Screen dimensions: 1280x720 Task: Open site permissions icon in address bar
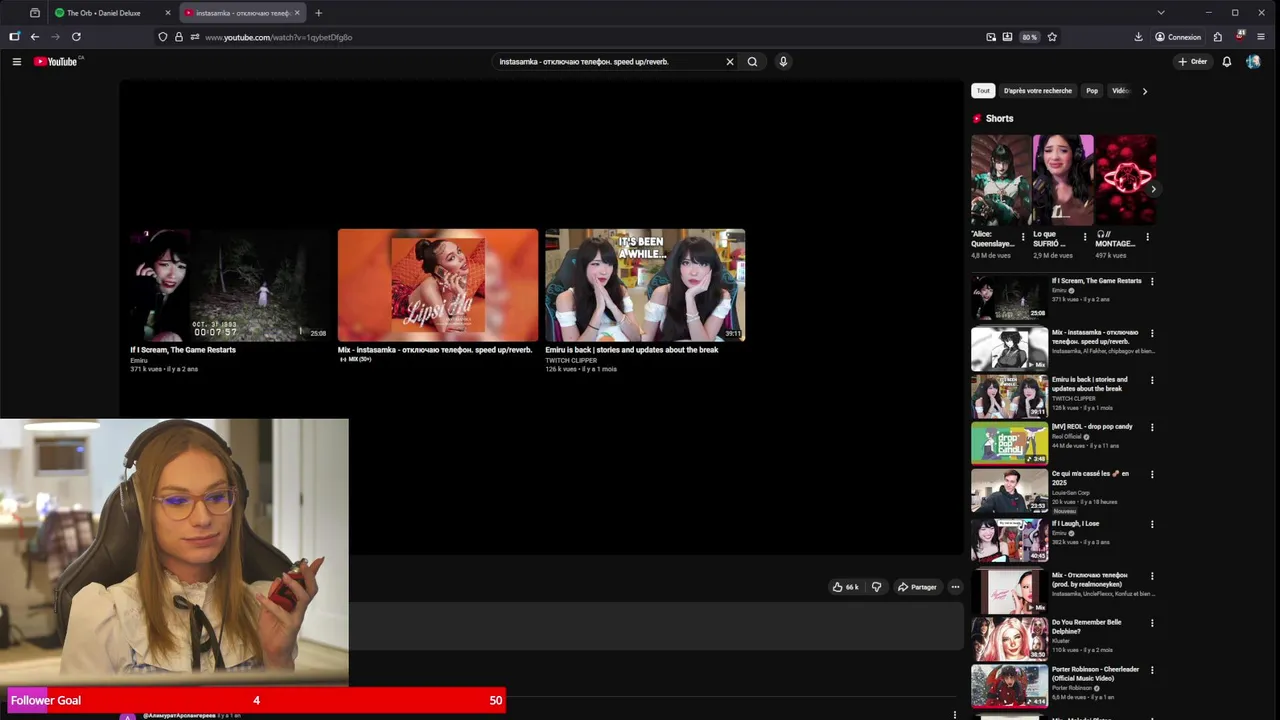pos(194,37)
